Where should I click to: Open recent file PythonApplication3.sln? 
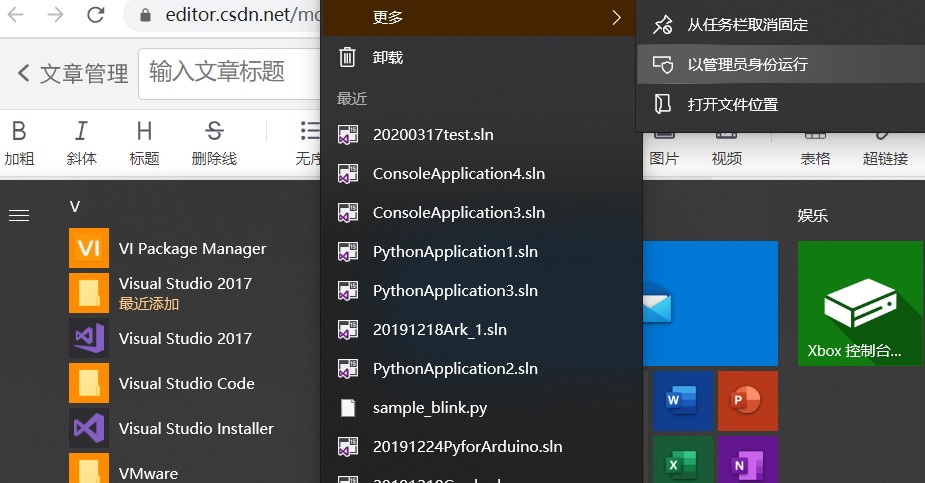coord(481,290)
